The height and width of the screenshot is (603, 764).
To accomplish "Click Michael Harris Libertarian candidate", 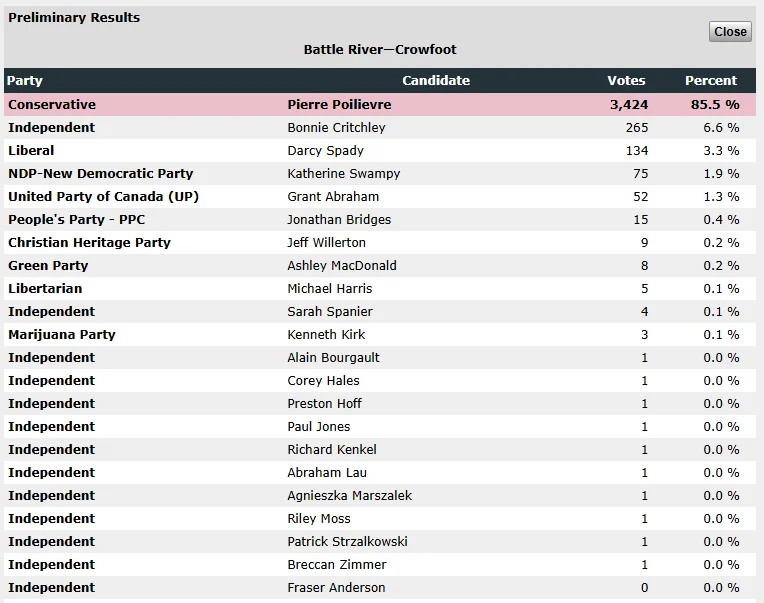I will 329,288.
